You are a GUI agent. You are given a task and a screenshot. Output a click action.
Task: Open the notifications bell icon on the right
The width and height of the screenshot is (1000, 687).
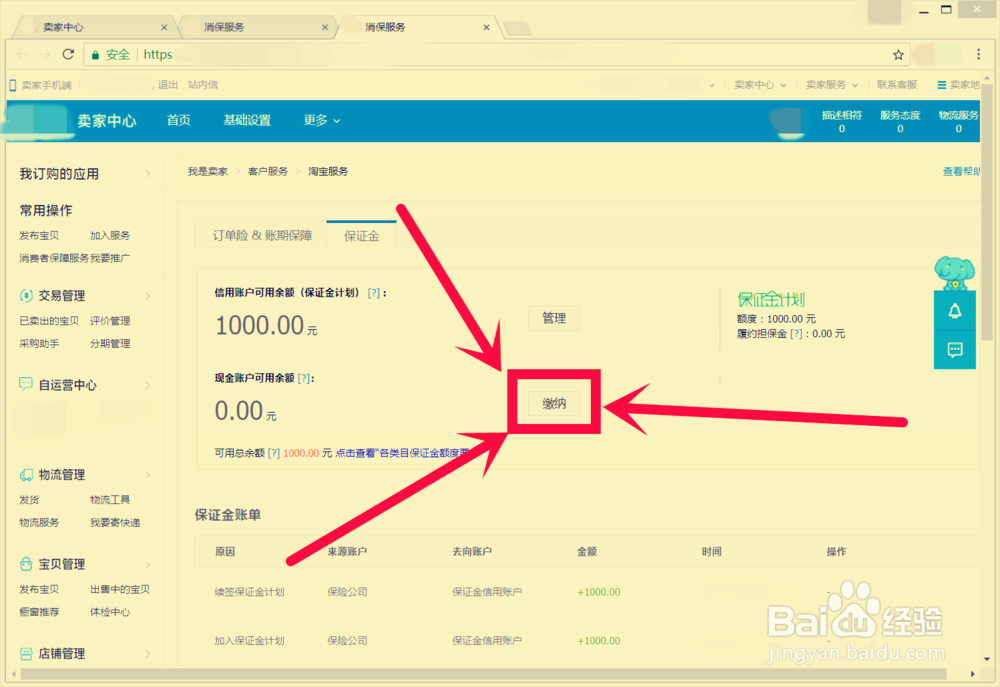tap(954, 312)
